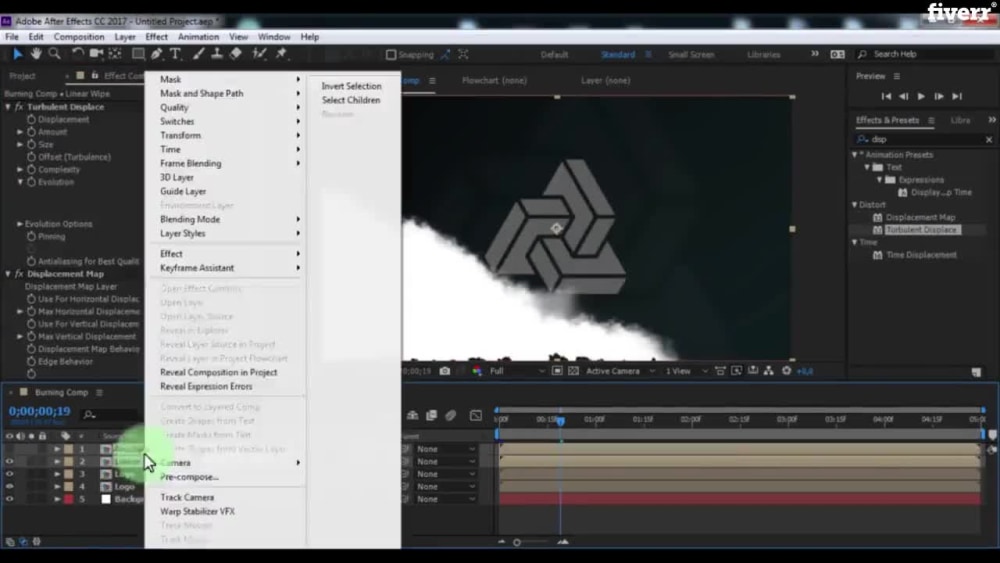Select the Hand tool
The height and width of the screenshot is (563, 1000).
[36, 54]
